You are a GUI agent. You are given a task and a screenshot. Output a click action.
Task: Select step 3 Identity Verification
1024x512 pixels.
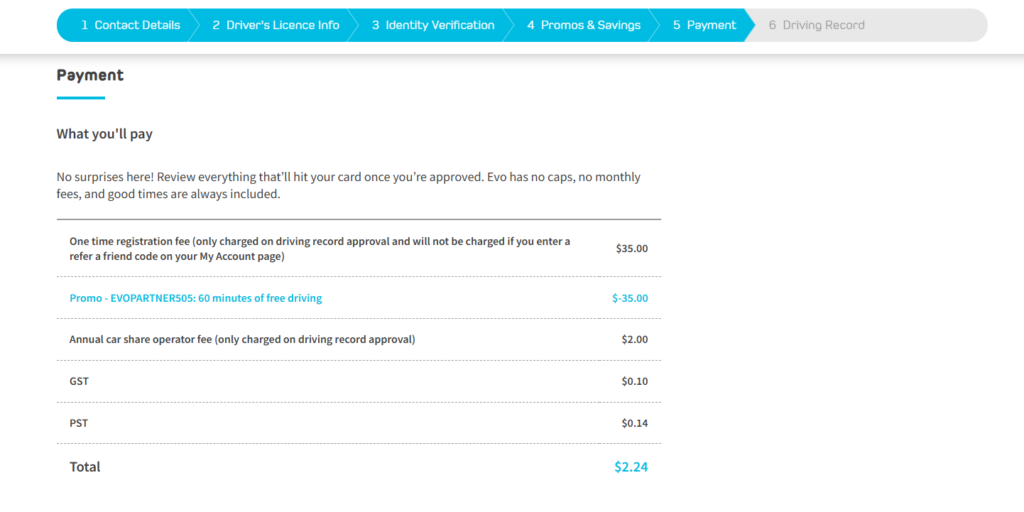(433, 25)
